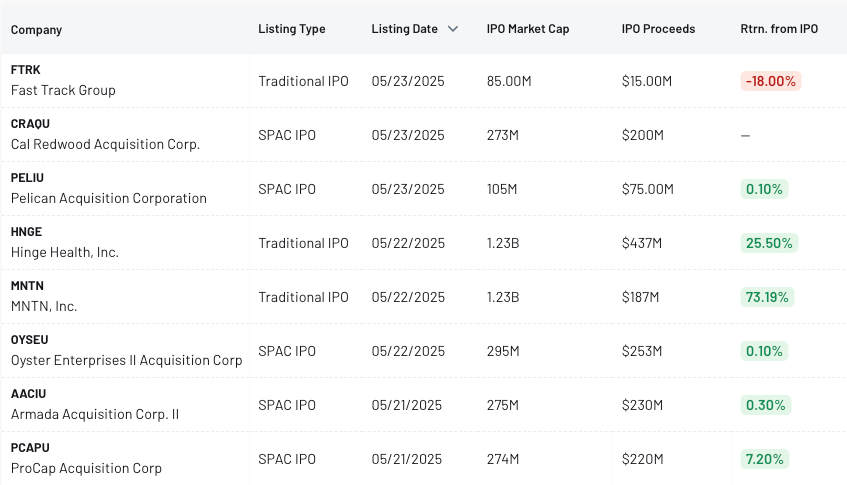Select Oyster Enterprises II Acquisition Corp

tap(126, 360)
